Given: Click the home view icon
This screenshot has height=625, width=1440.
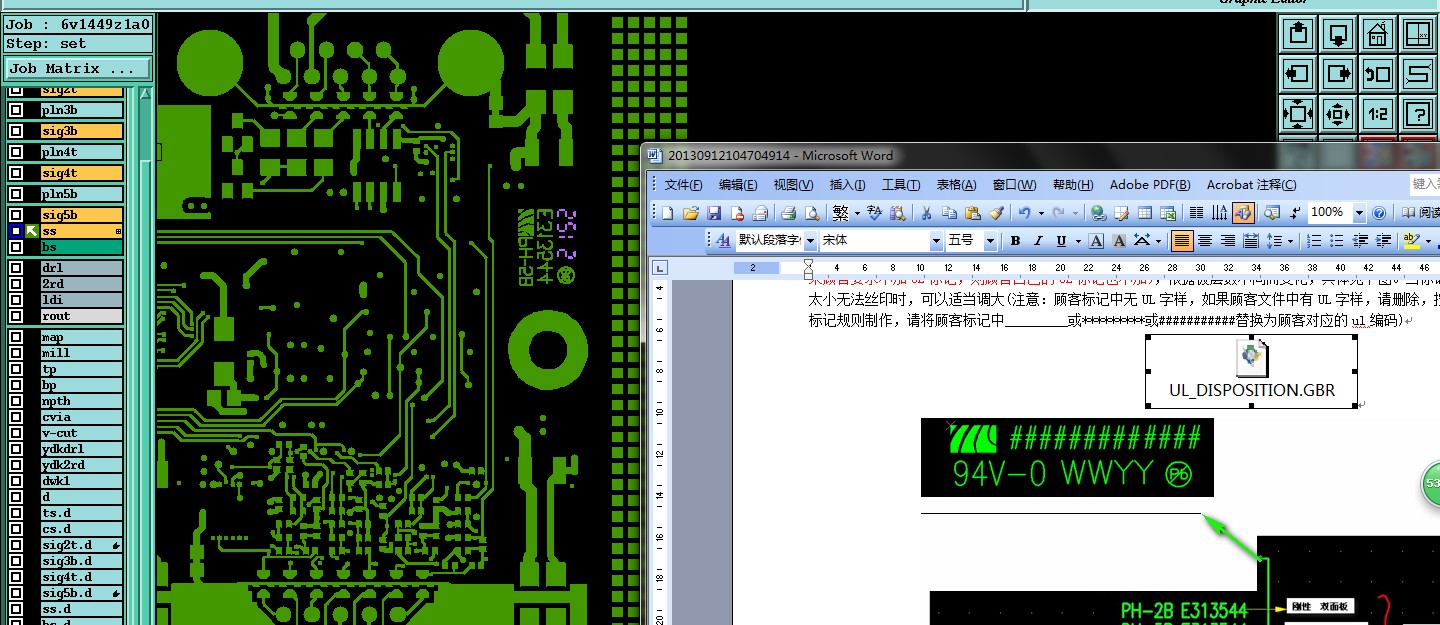Looking at the screenshot, I should click(1378, 34).
